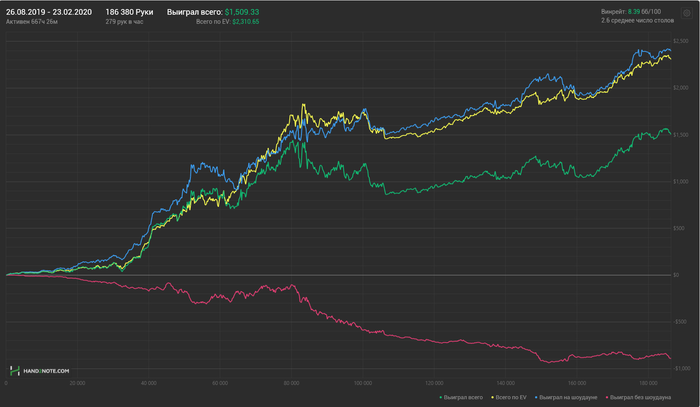
Task: Click the winrate value 8.39
Action: (633, 12)
